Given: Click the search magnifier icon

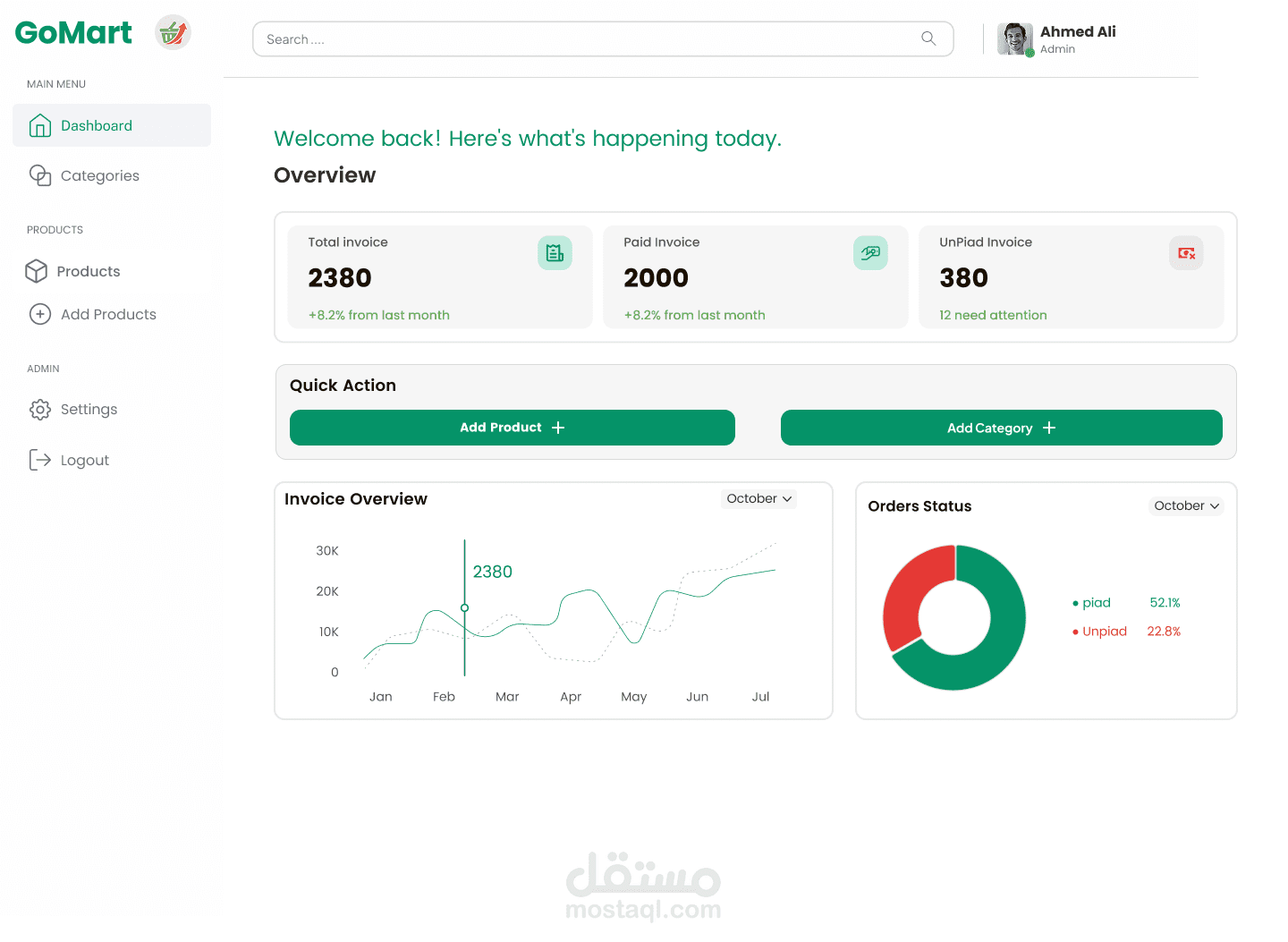Looking at the screenshot, I should pos(928,38).
